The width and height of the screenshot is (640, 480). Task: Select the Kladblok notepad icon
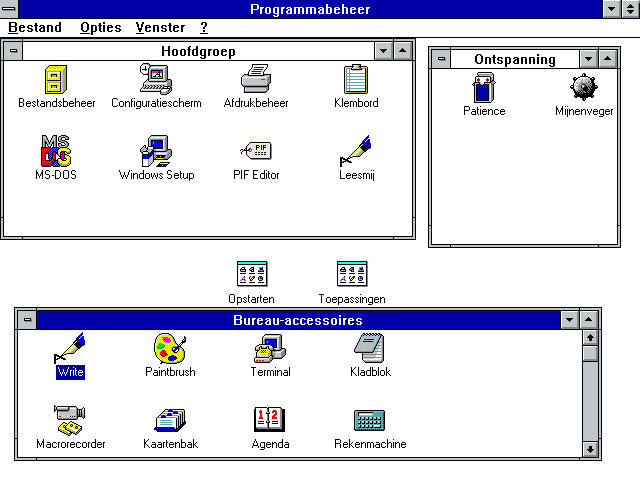click(370, 348)
